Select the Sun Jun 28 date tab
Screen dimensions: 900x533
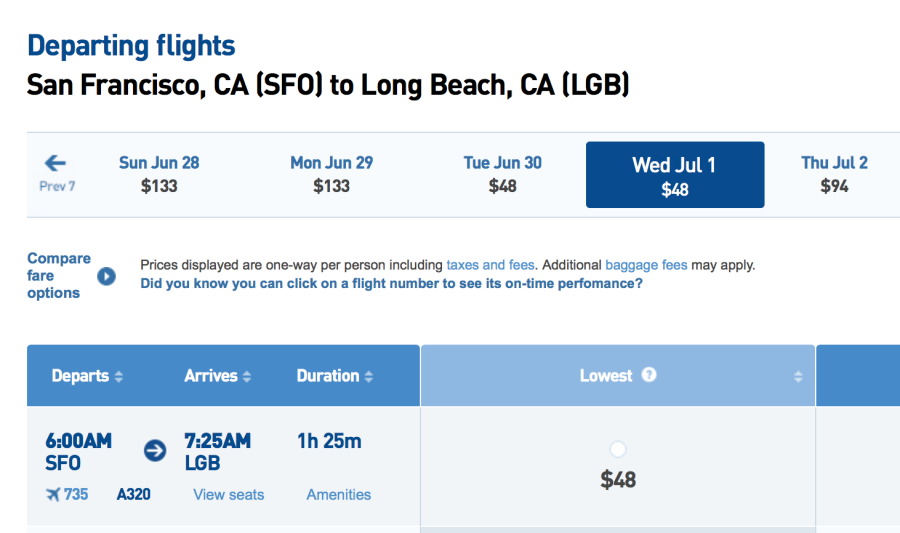click(159, 174)
